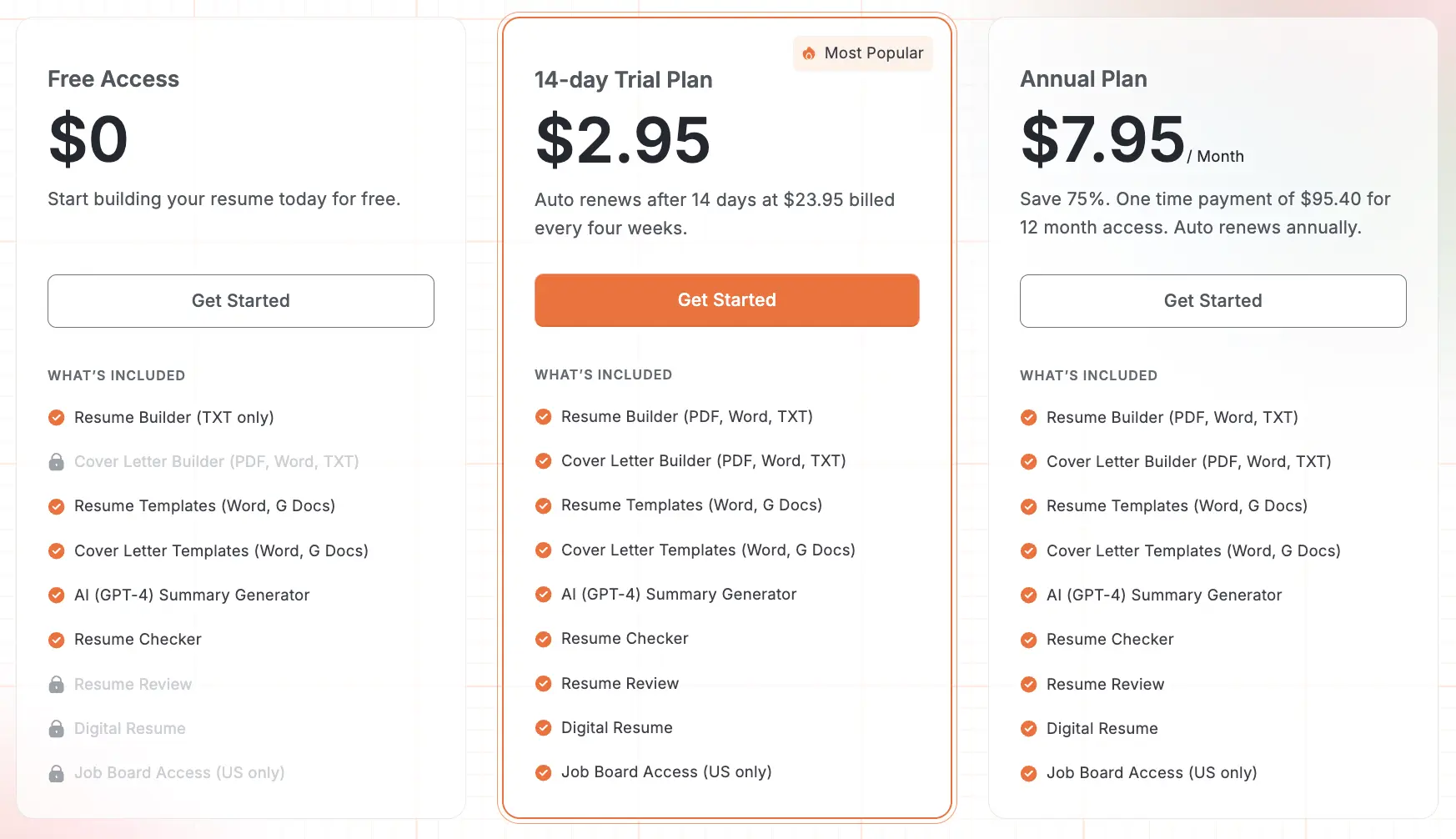1456x839 pixels.
Task: Click the lock icon beside Resume Review
Action: click(x=57, y=685)
